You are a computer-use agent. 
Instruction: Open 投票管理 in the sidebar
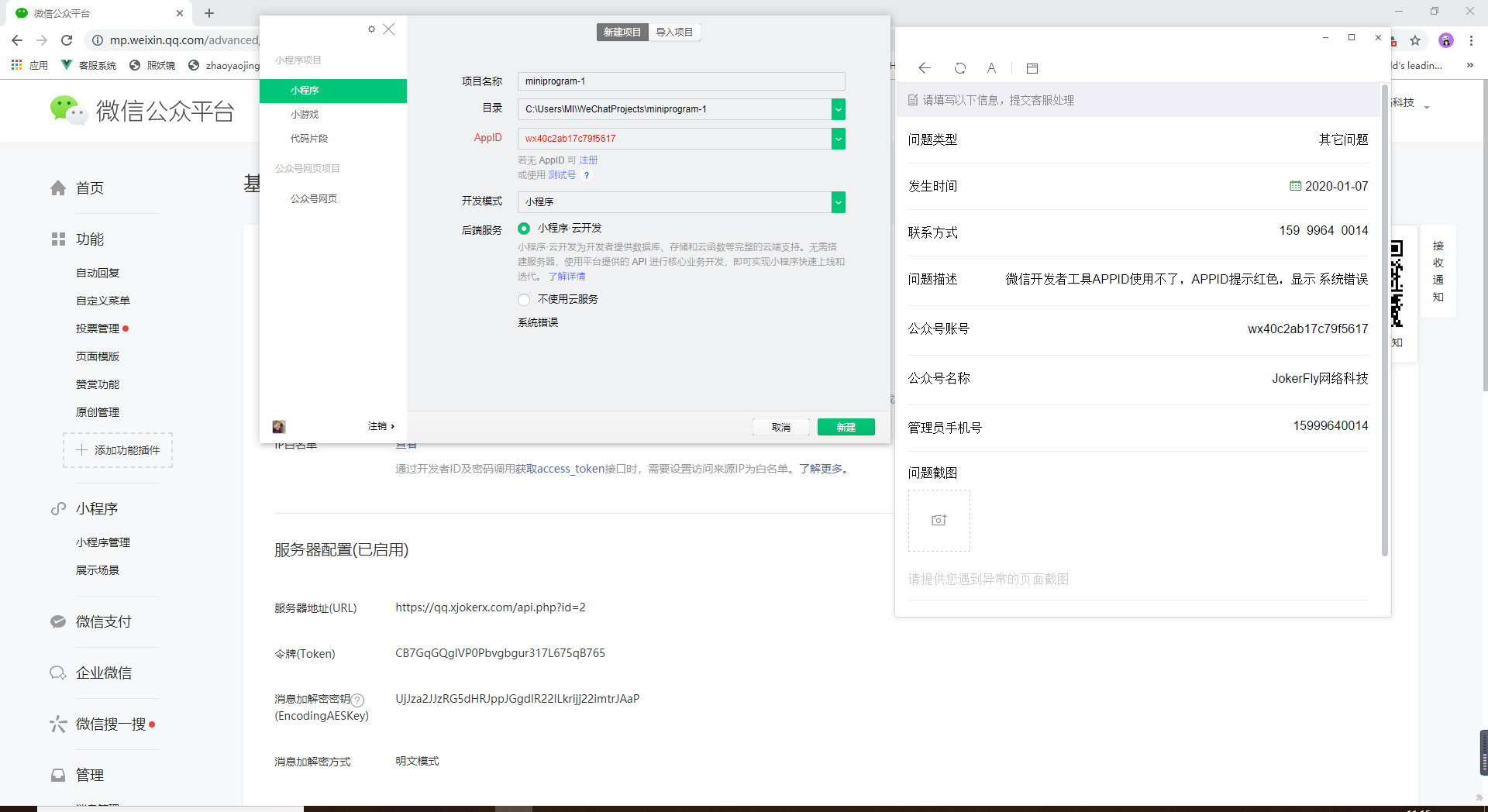(98, 329)
